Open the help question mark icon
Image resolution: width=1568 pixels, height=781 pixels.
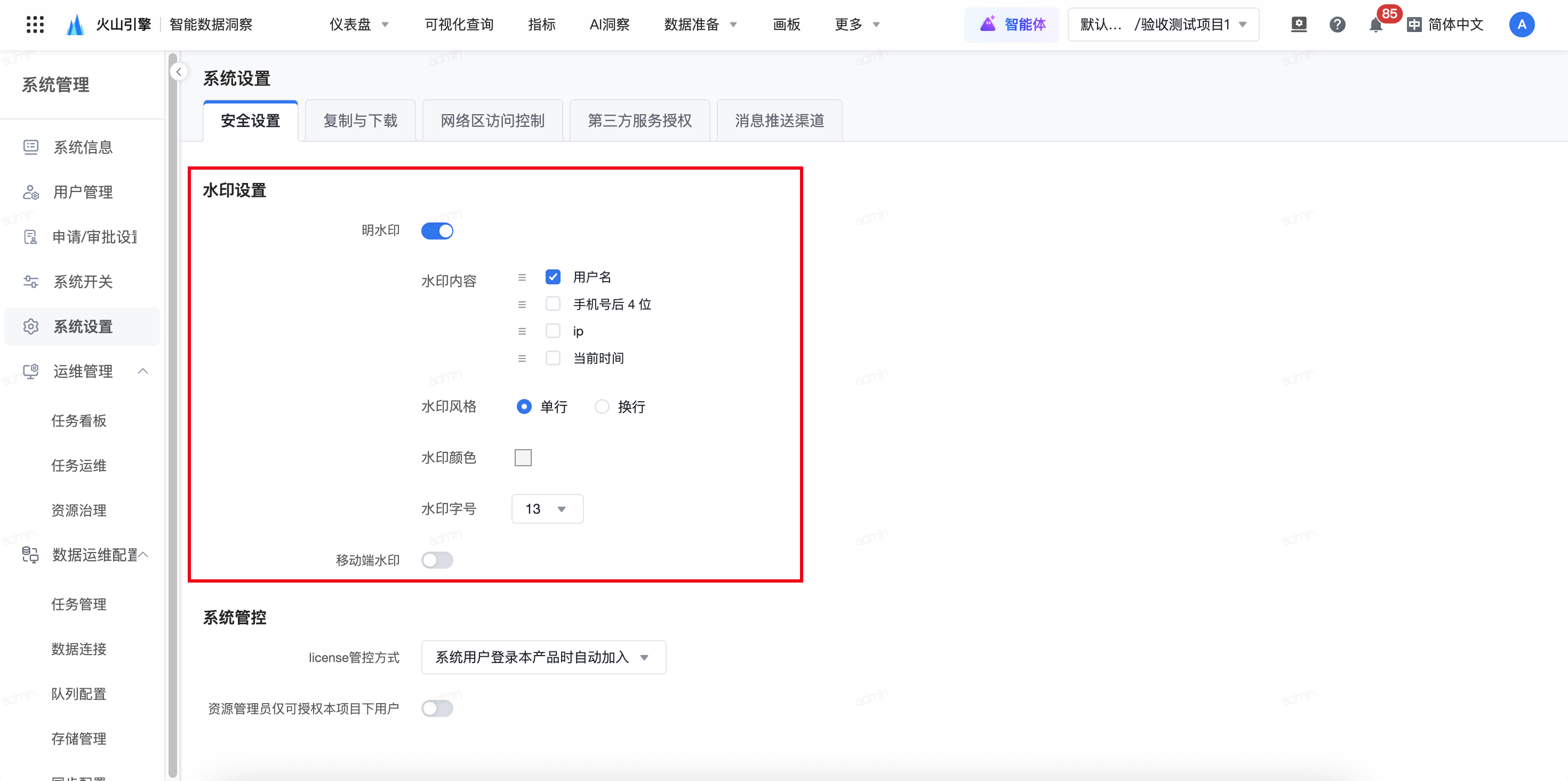1337,25
